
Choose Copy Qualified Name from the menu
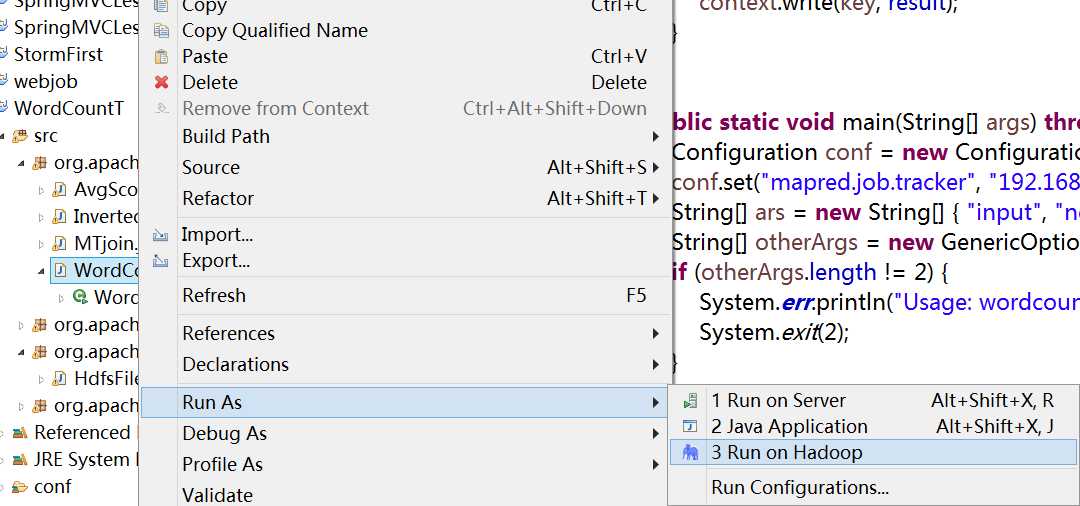tap(405, 30)
